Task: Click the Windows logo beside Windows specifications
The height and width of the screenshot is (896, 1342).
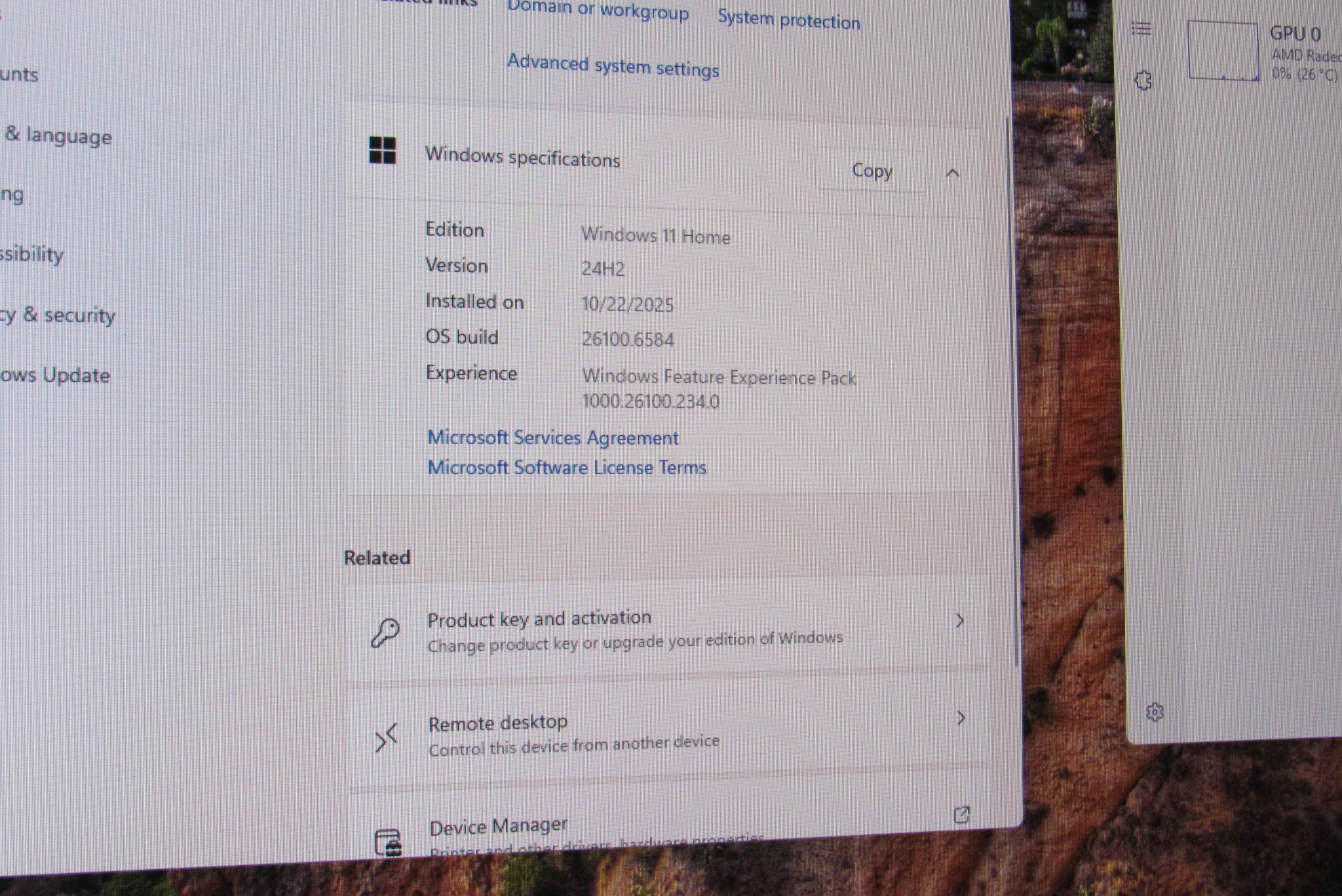Action: click(x=383, y=150)
